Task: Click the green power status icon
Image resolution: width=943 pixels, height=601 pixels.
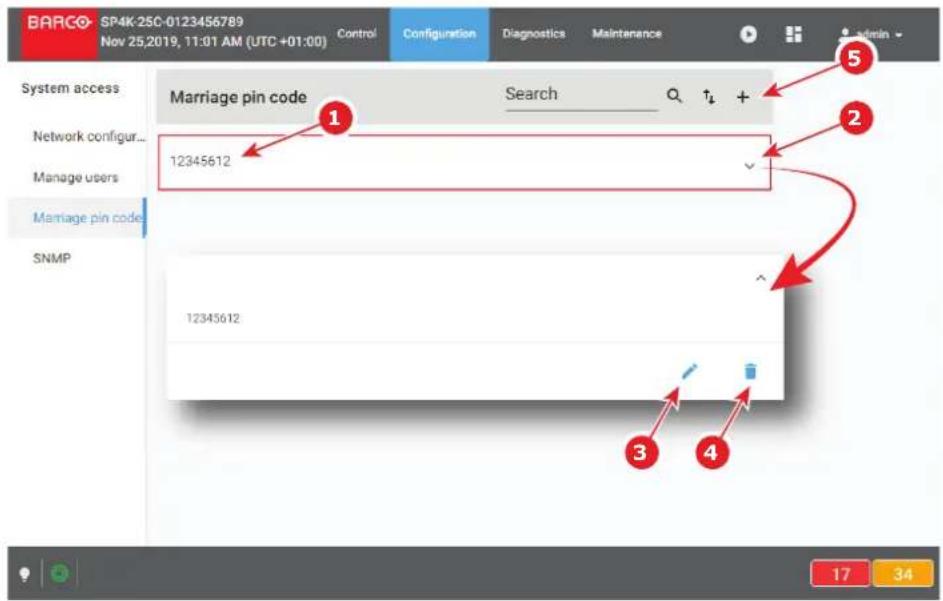Action: click(x=59, y=573)
